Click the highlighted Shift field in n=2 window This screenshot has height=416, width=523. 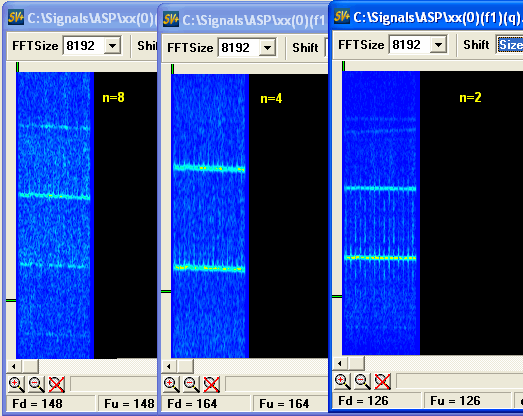510,44
